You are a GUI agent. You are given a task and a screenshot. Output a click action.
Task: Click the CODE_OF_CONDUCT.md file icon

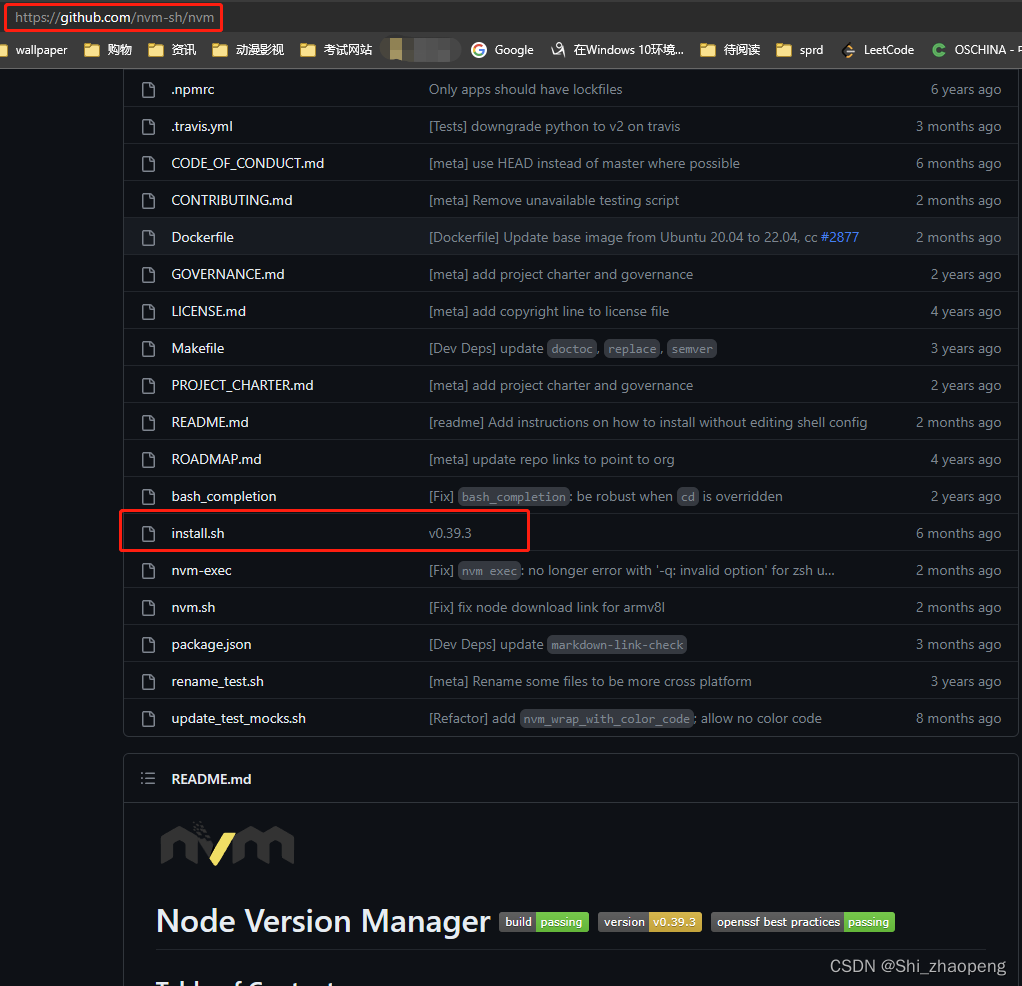pos(149,164)
